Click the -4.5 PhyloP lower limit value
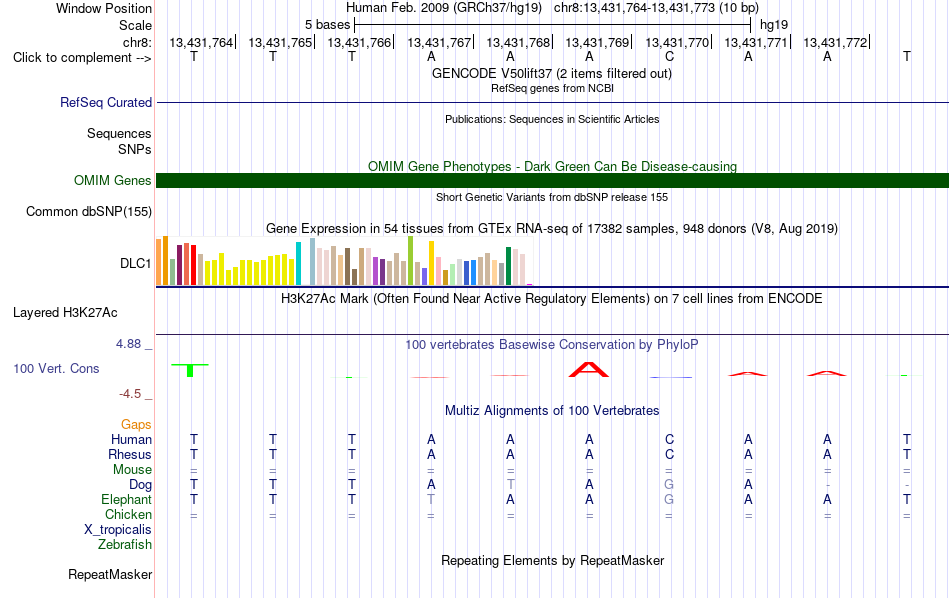 point(130,394)
